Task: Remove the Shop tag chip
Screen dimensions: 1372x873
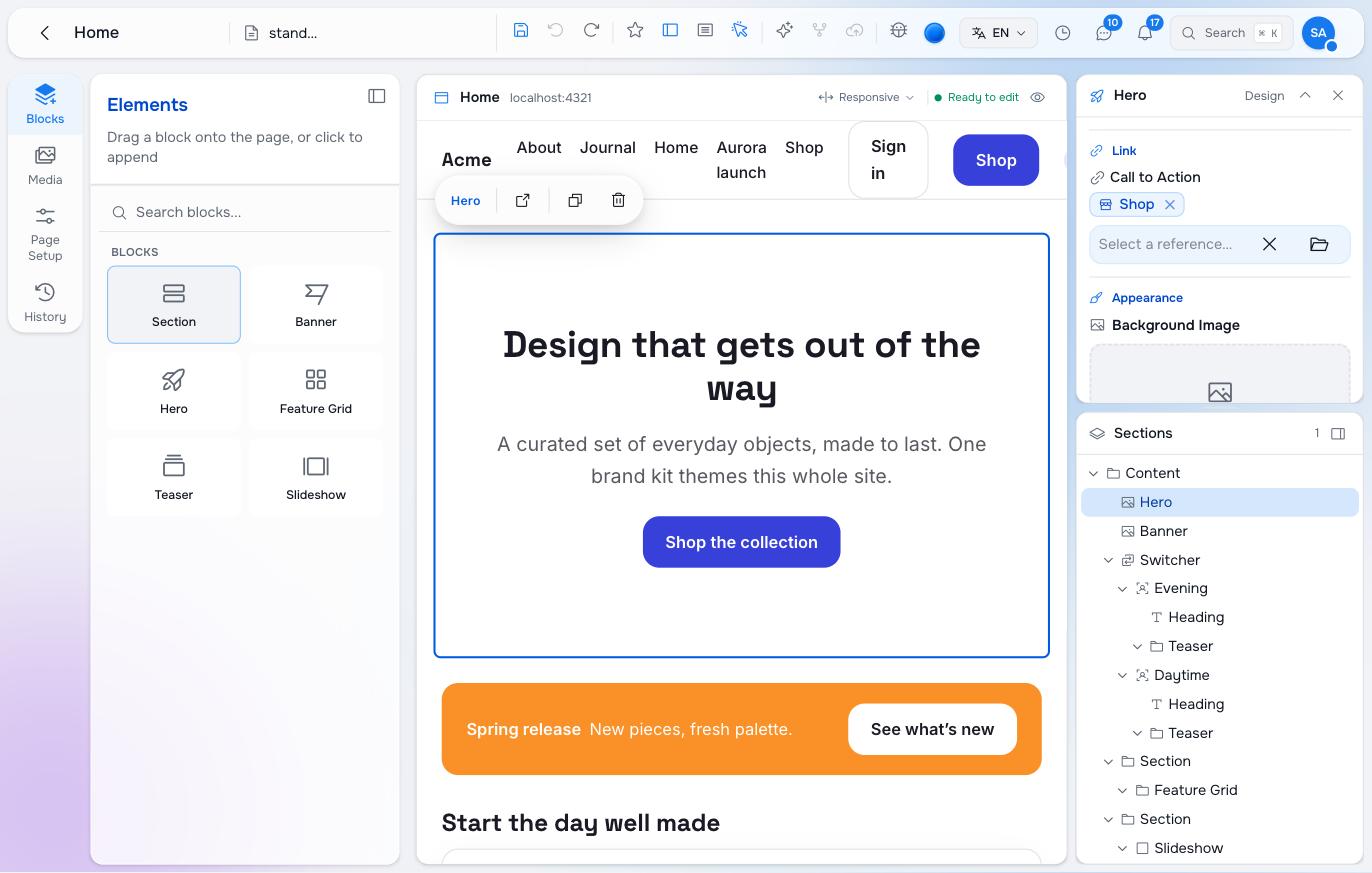Action: (1169, 204)
